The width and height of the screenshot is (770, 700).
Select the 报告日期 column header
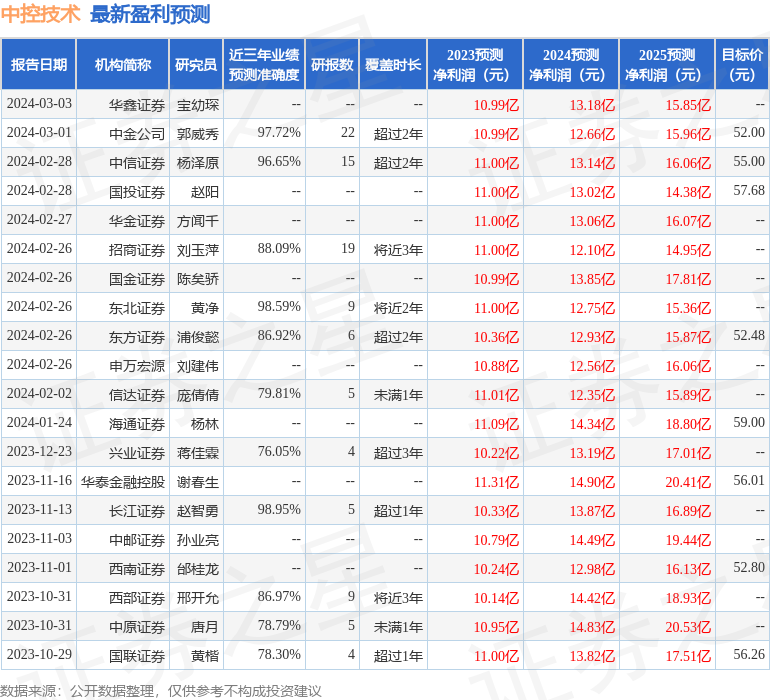coord(39,64)
